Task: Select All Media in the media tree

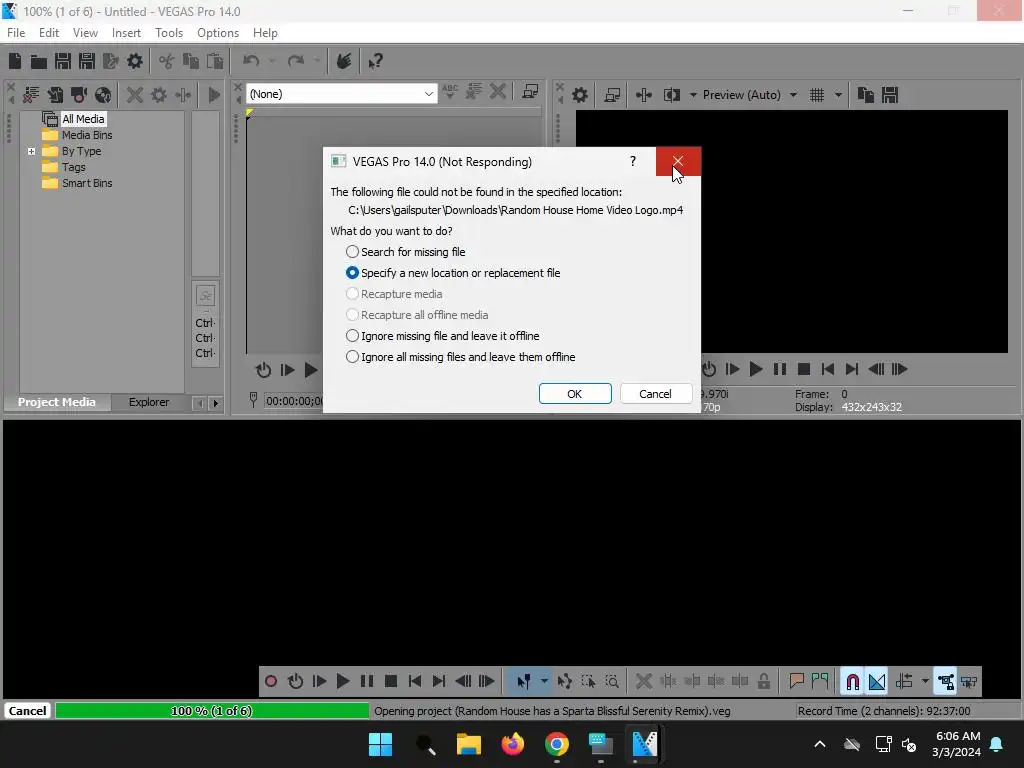Action: click(83, 119)
